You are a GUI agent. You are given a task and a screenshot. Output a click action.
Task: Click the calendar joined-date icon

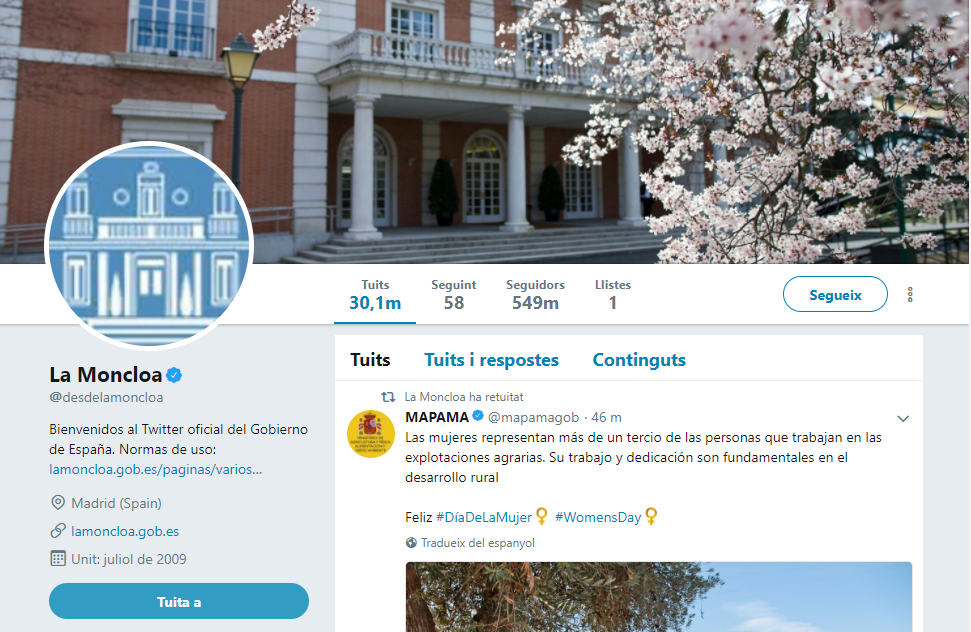pos(58,559)
